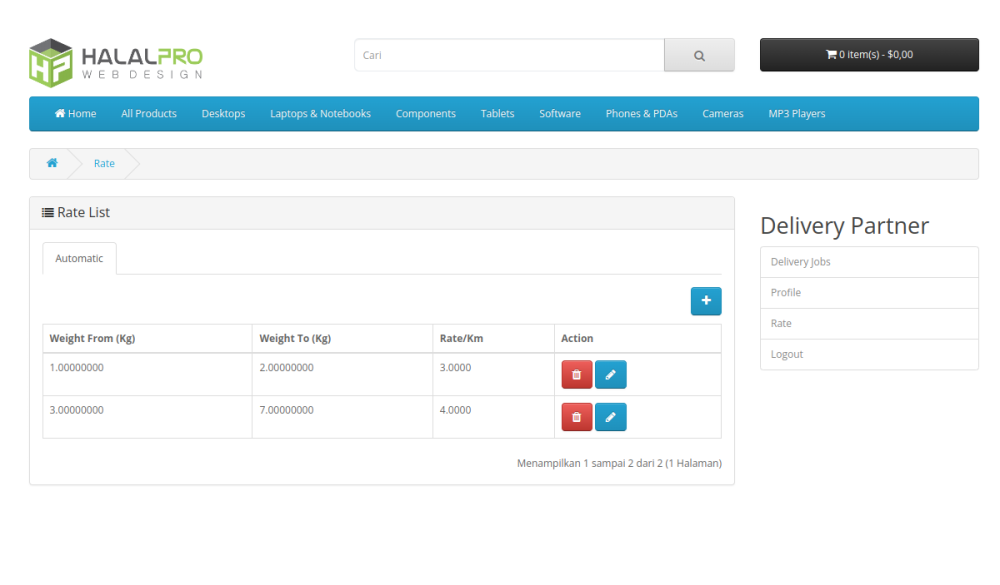Click the search magnifier button
Viewport: 1000px width, 585px height.
pyautogui.click(x=699, y=56)
